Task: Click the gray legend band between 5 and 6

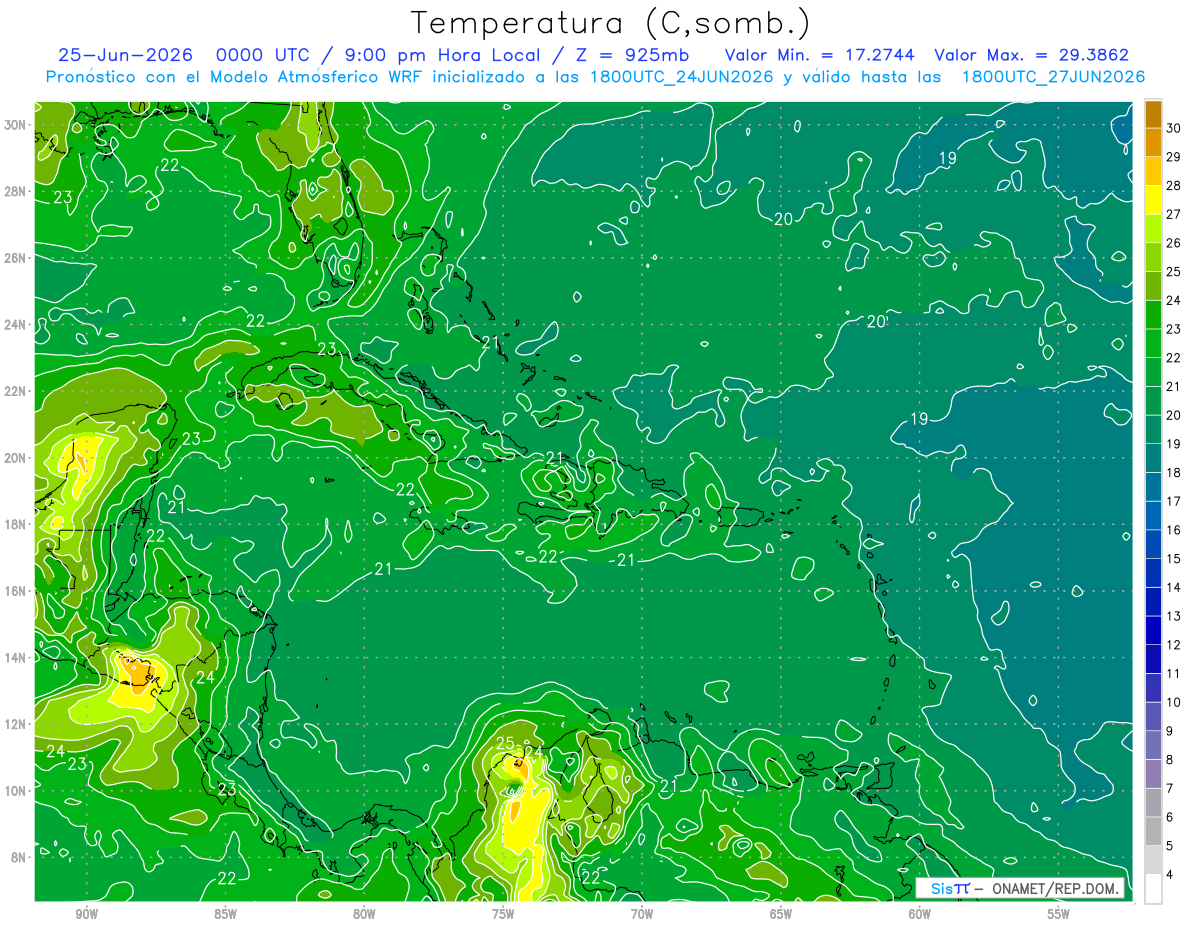Action: point(1153,832)
